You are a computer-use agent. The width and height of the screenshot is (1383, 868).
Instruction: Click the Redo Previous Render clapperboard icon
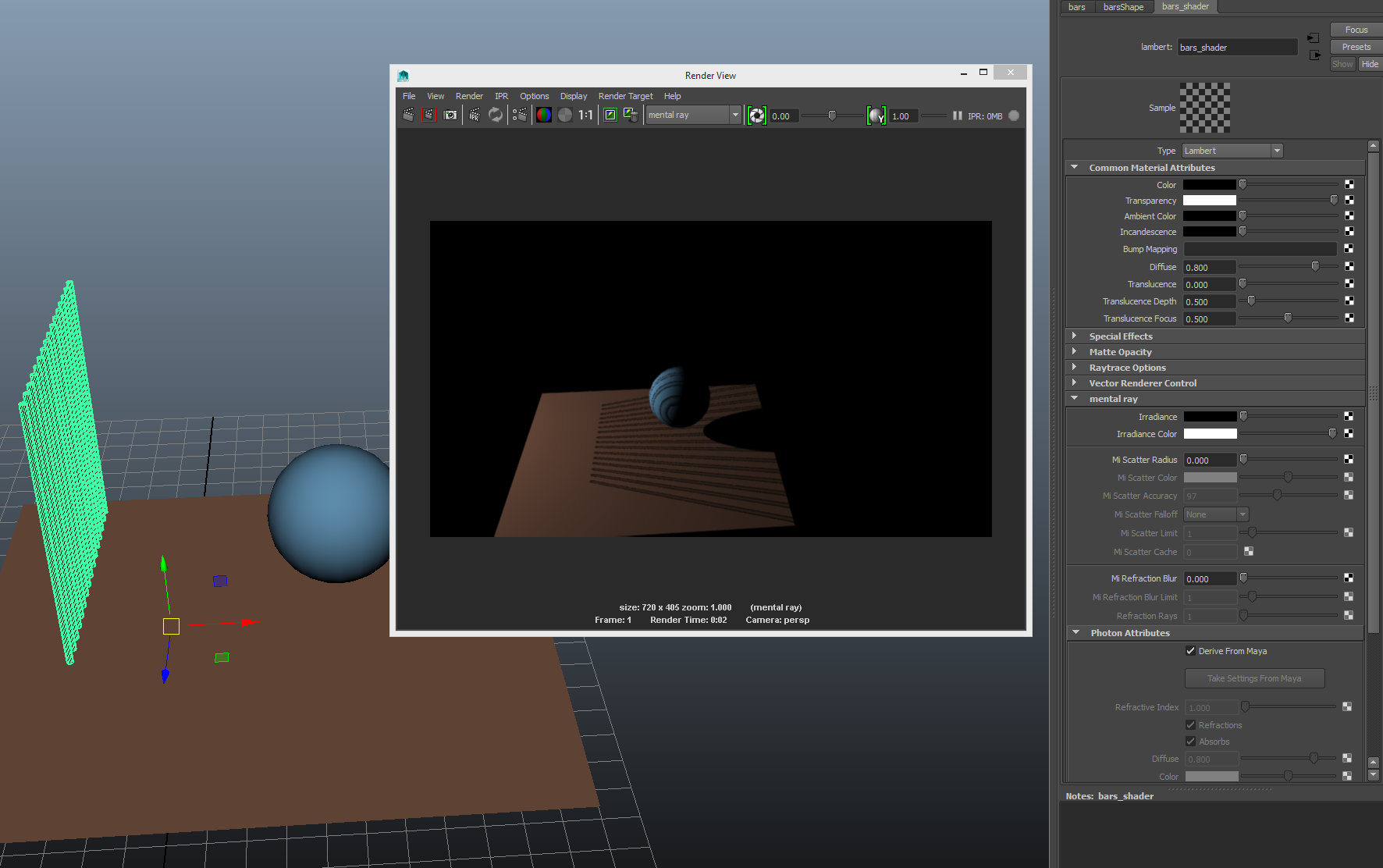[408, 115]
